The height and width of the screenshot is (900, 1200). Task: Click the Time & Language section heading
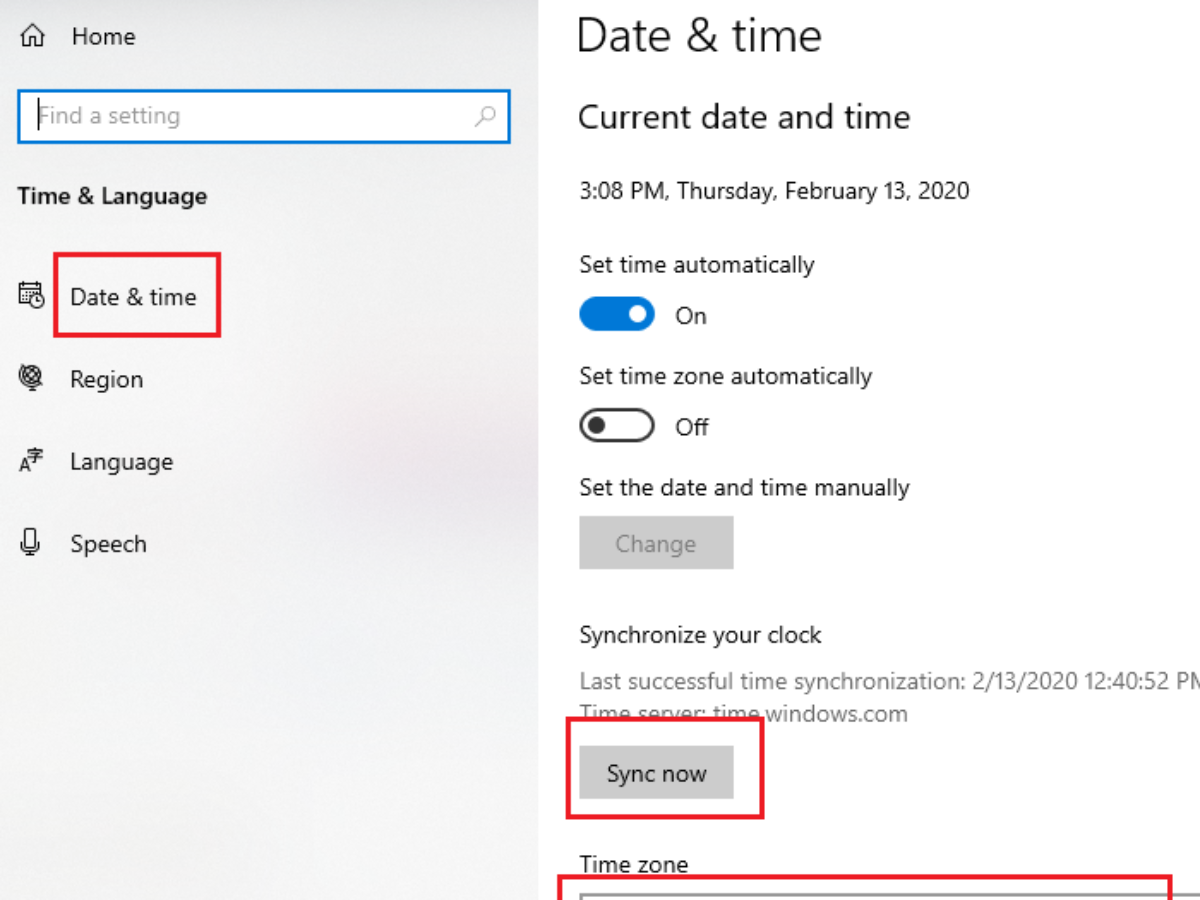112,196
